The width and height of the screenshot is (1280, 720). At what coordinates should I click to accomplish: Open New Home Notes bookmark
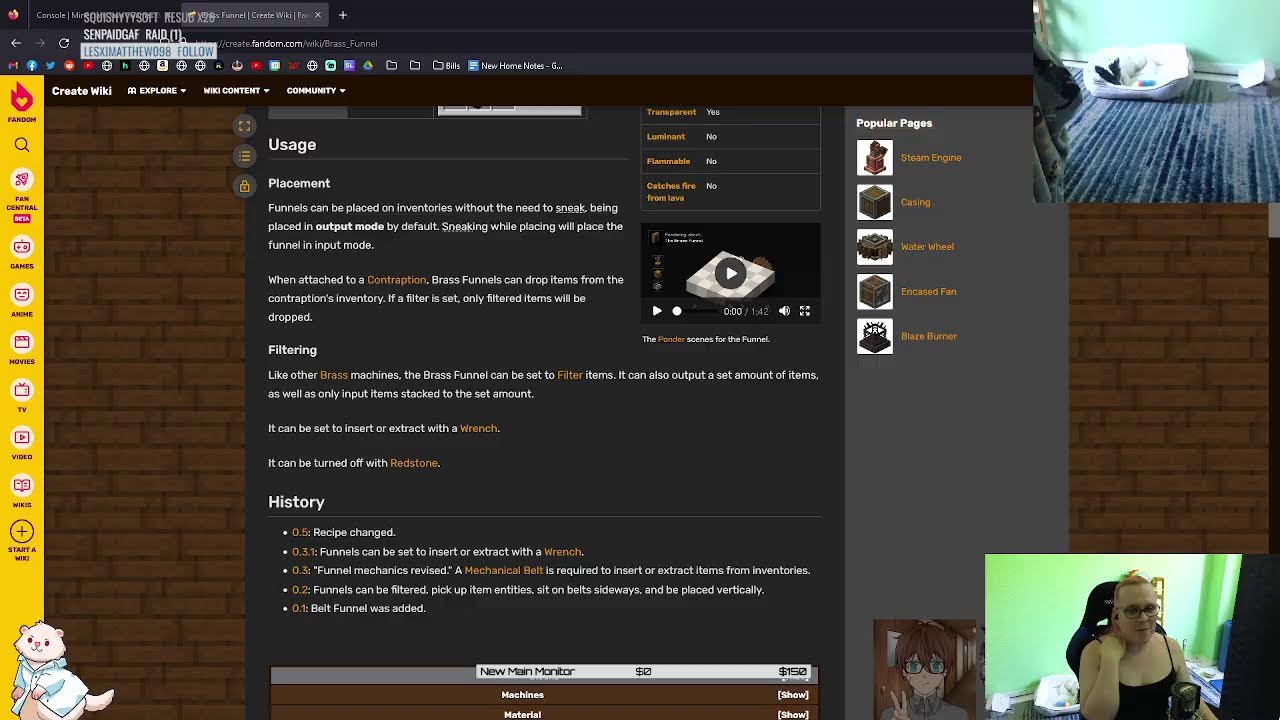tap(515, 66)
